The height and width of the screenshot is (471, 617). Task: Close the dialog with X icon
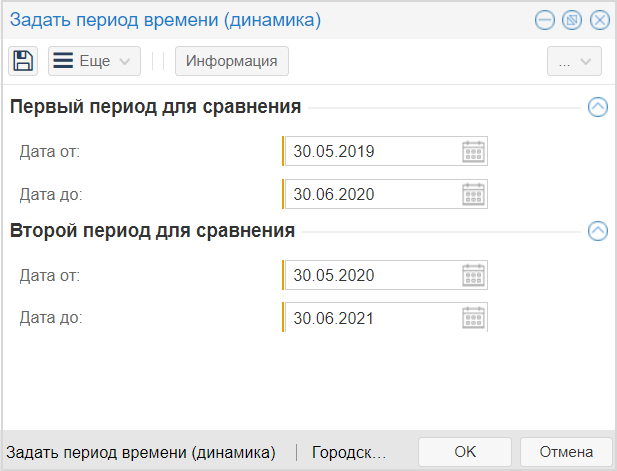click(600, 20)
